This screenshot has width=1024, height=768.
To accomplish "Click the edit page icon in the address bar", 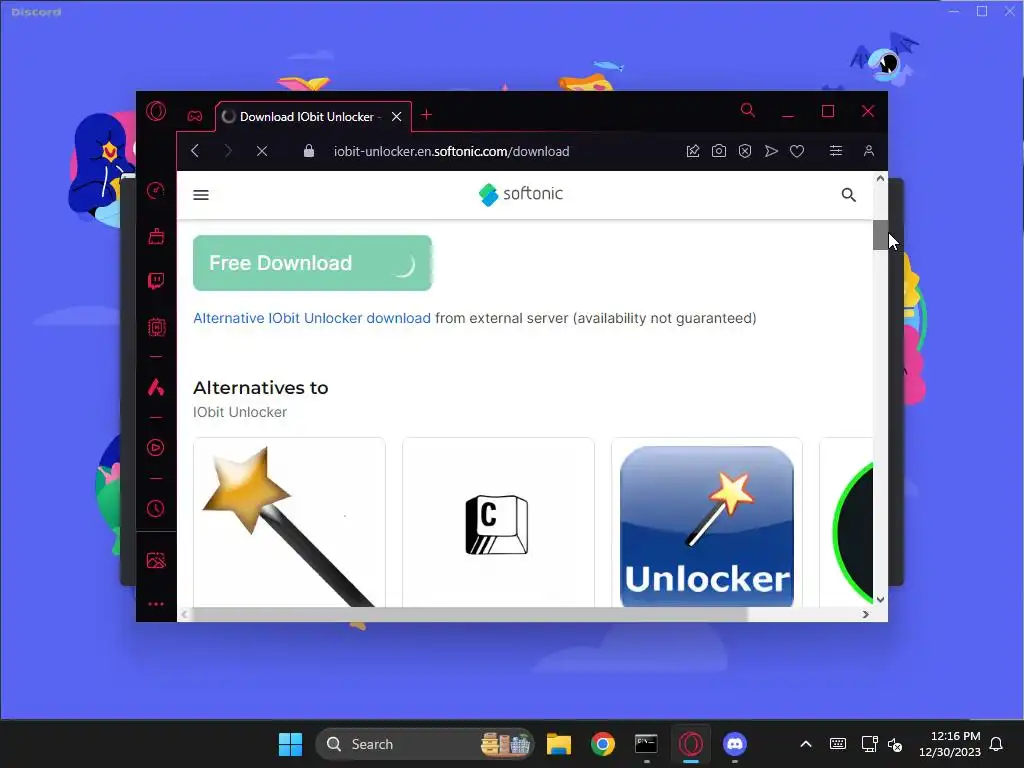I will click(x=693, y=151).
